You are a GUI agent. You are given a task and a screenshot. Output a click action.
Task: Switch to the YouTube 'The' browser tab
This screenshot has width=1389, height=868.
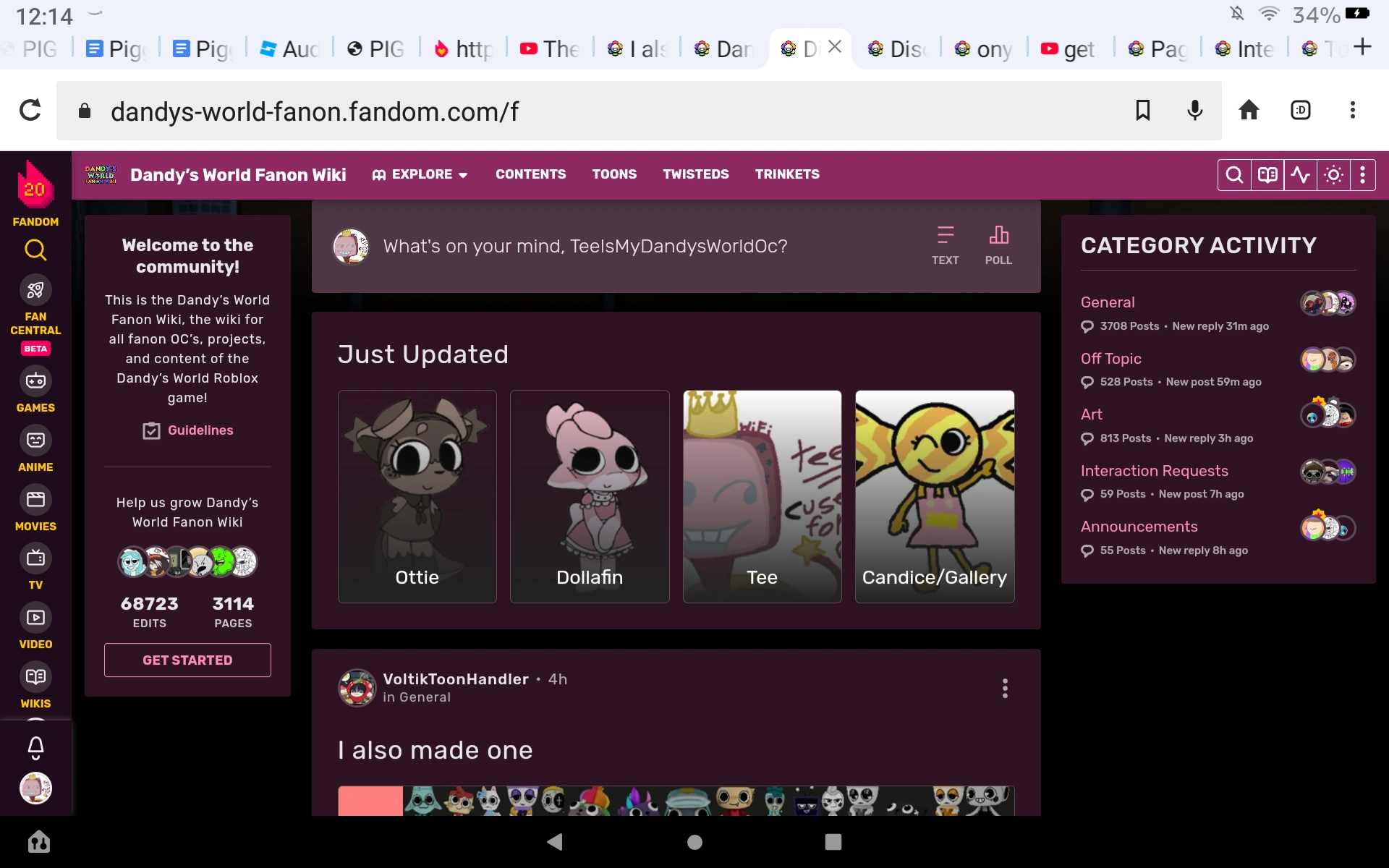pos(550,49)
